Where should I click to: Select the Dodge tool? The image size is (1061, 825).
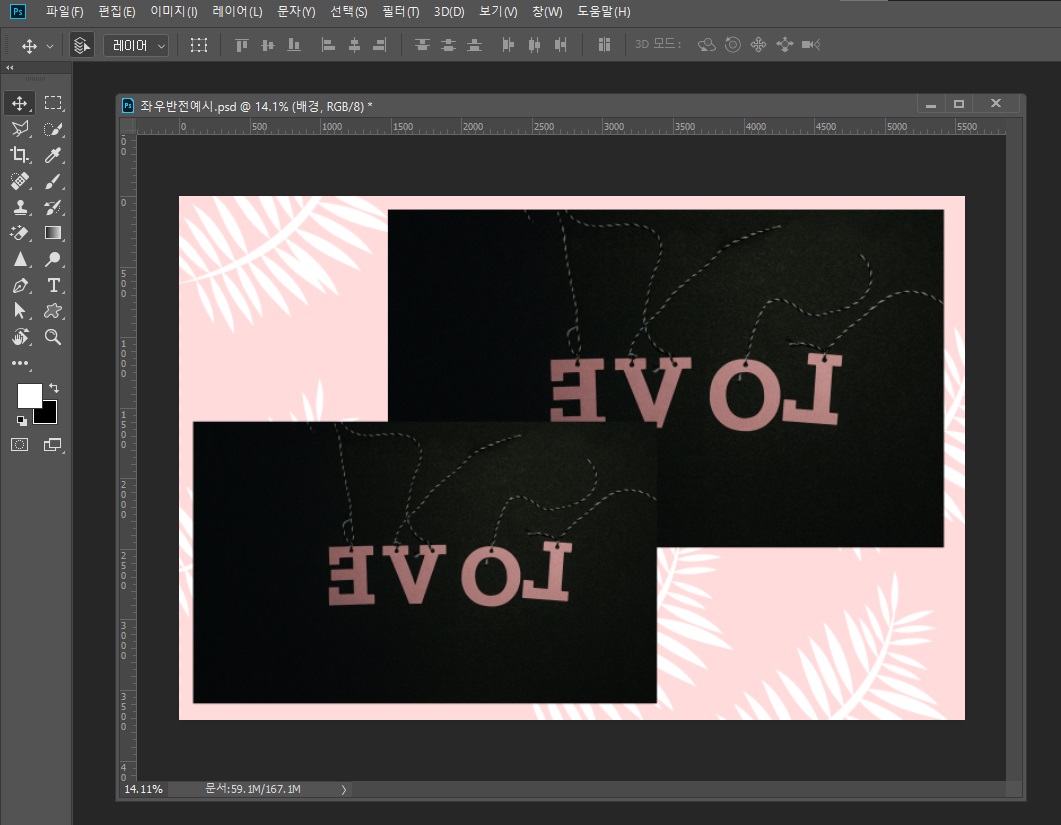(53, 259)
